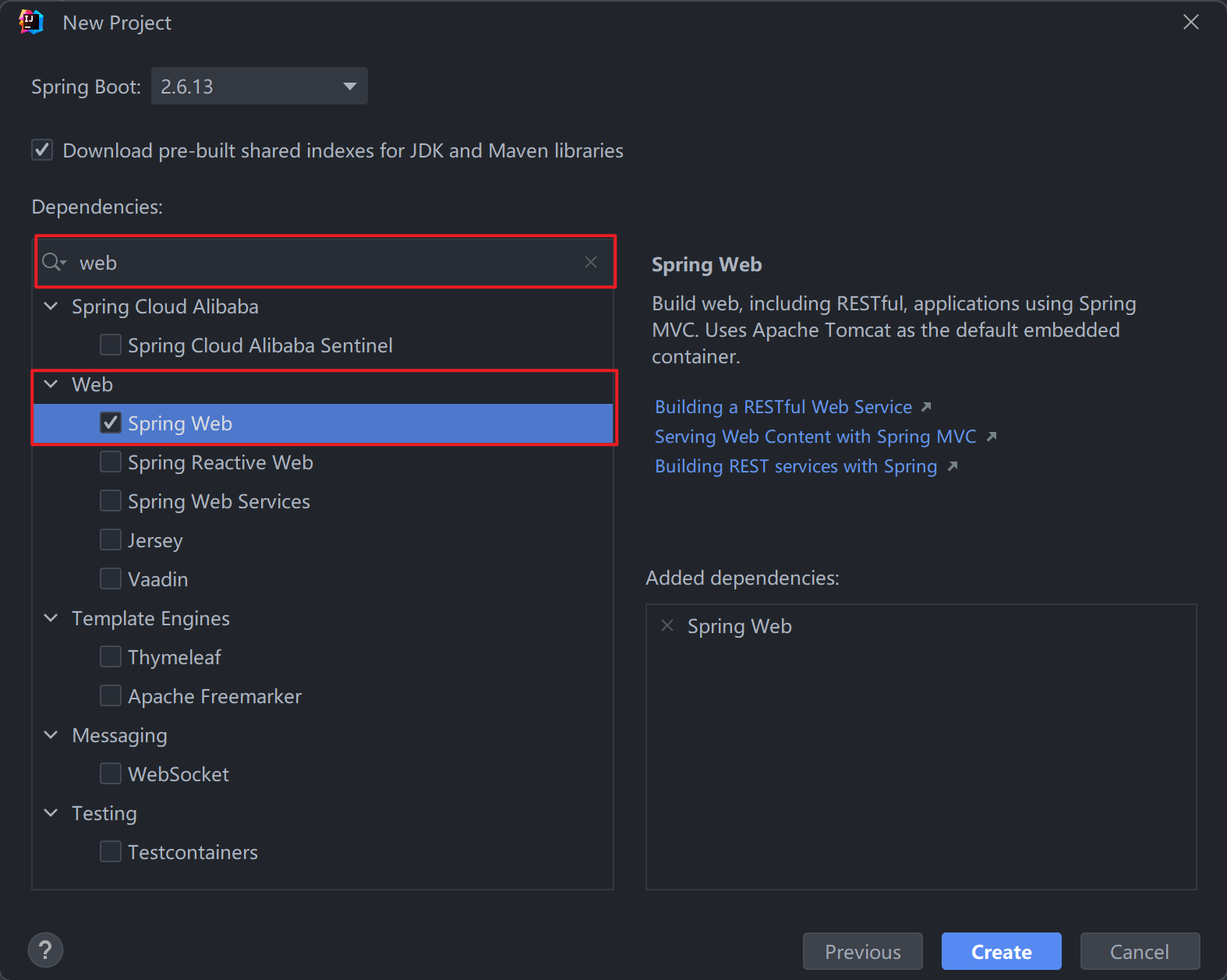The width and height of the screenshot is (1227, 980).
Task: Close the New Project dialog
Action: click(1191, 22)
